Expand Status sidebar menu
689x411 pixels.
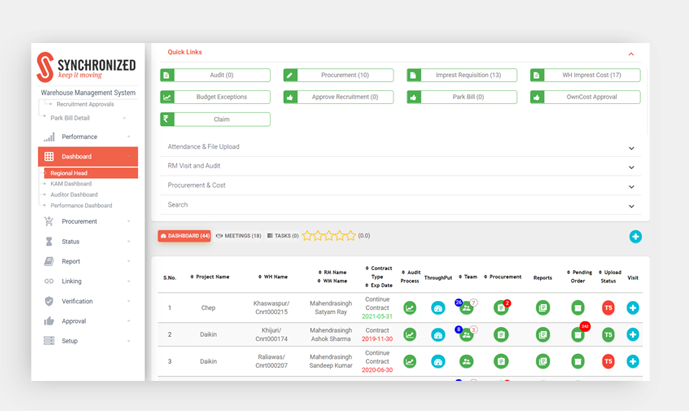point(88,241)
